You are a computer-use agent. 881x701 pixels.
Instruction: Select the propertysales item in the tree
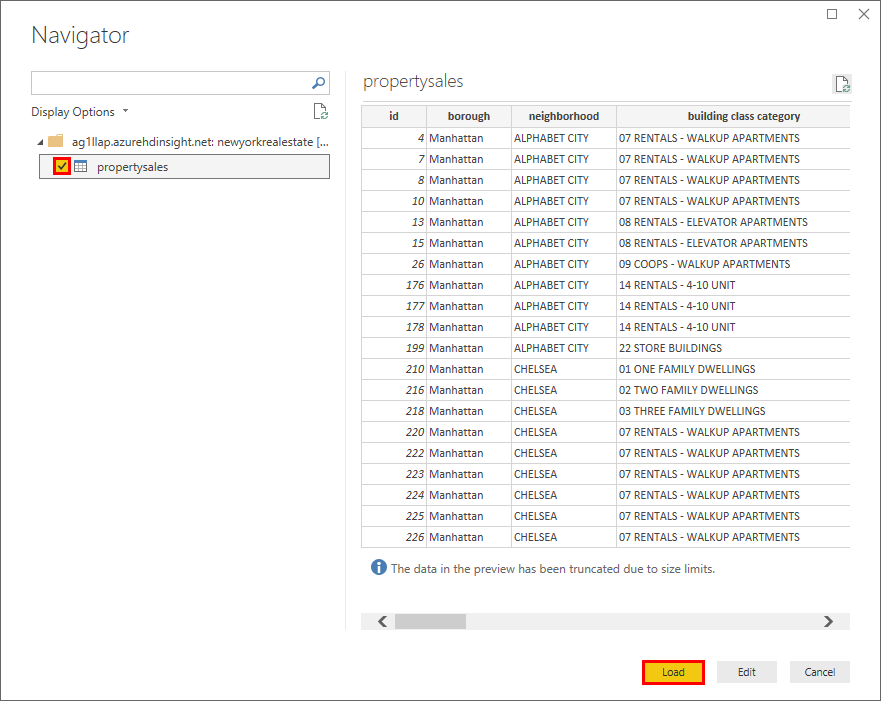pyautogui.click(x=135, y=166)
